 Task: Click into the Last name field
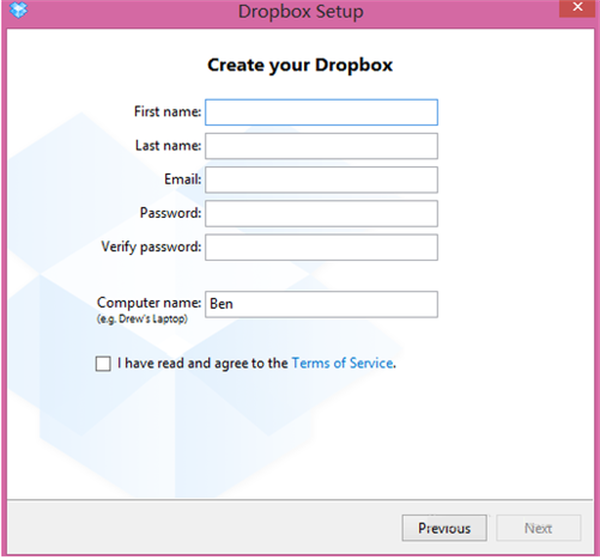[x=321, y=146]
